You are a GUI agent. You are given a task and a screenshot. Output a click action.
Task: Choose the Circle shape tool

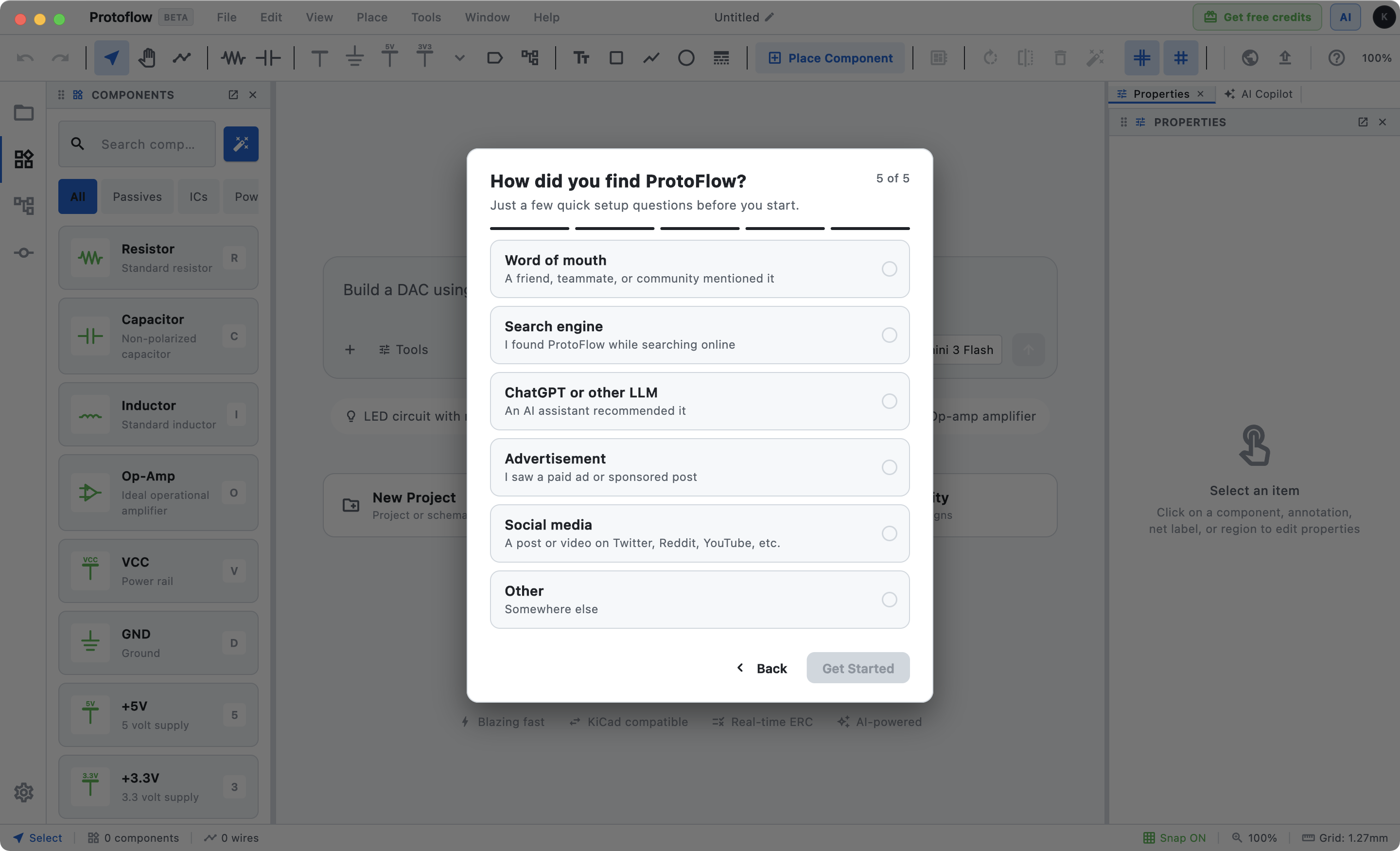(x=686, y=57)
